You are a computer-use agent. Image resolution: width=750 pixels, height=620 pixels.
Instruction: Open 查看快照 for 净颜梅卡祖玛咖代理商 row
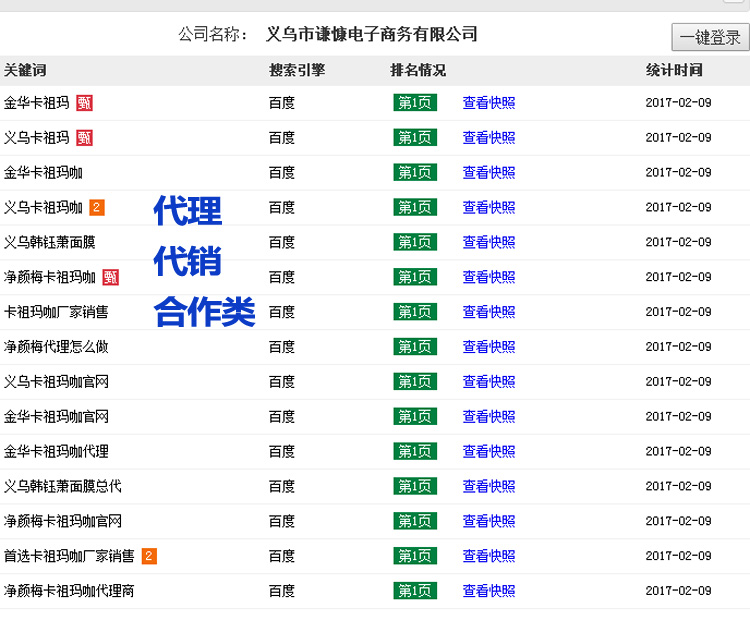coord(489,591)
